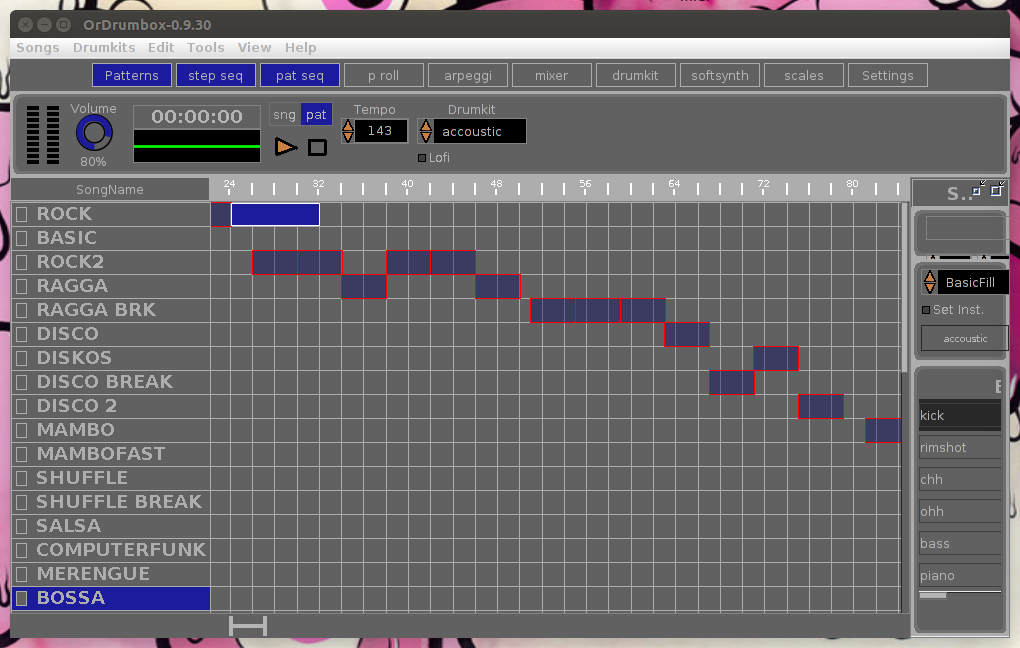The width and height of the screenshot is (1020, 648).
Task: Switch to song mode with sng button
Action: [284, 115]
